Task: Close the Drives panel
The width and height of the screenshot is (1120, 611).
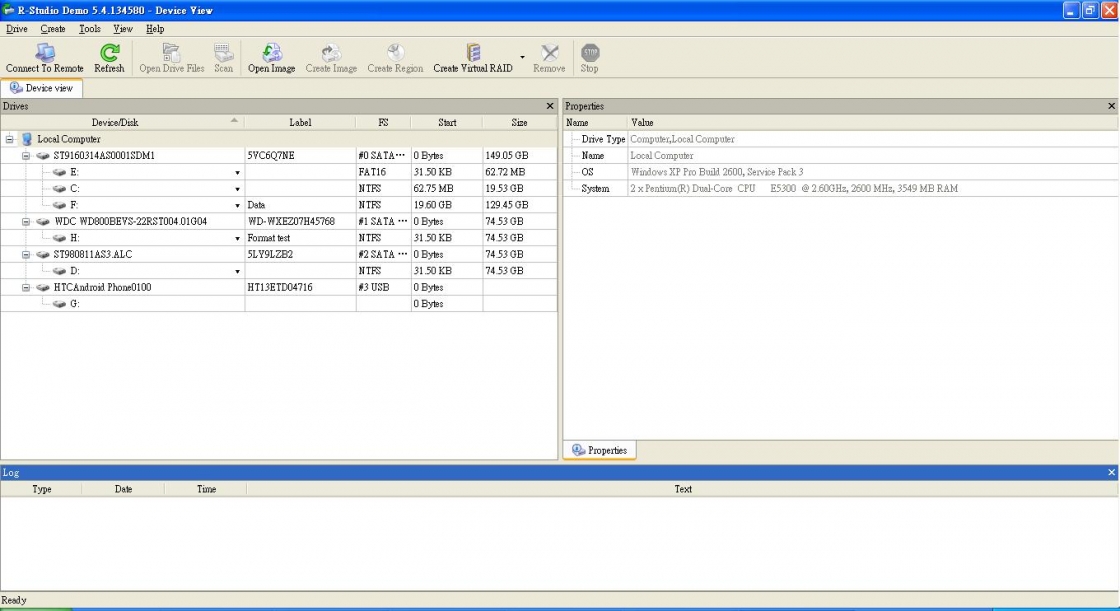Action: [x=550, y=106]
